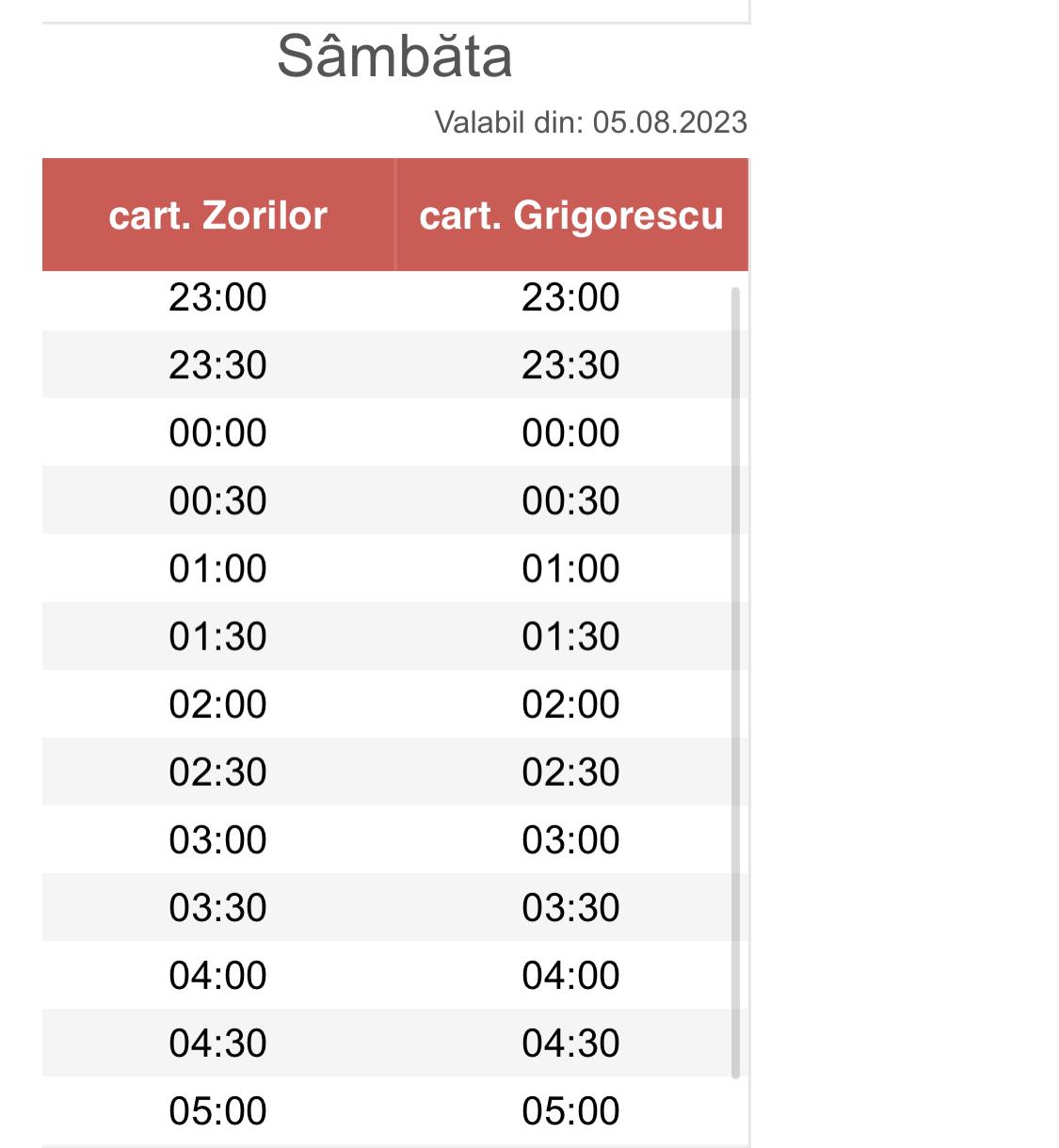
Task: Click 02:00 in the Zorilor column
Action: (x=217, y=704)
